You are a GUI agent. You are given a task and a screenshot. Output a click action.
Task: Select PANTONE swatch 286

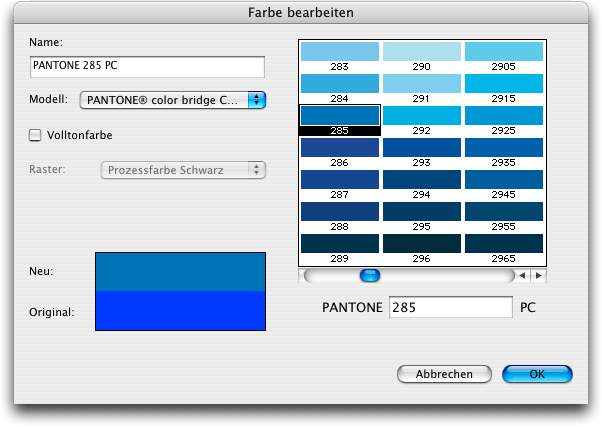click(x=340, y=147)
